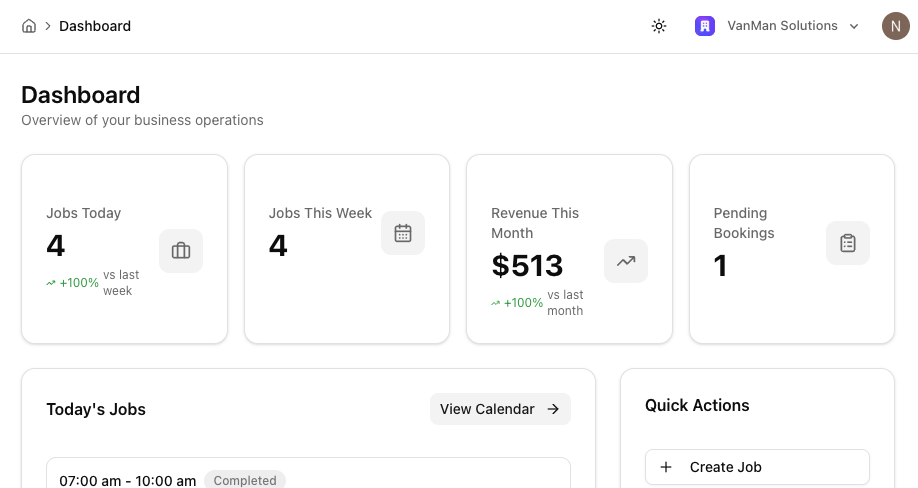Click the plus icon beside Create Job
Image resolution: width=918 pixels, height=488 pixels.
tap(666, 467)
